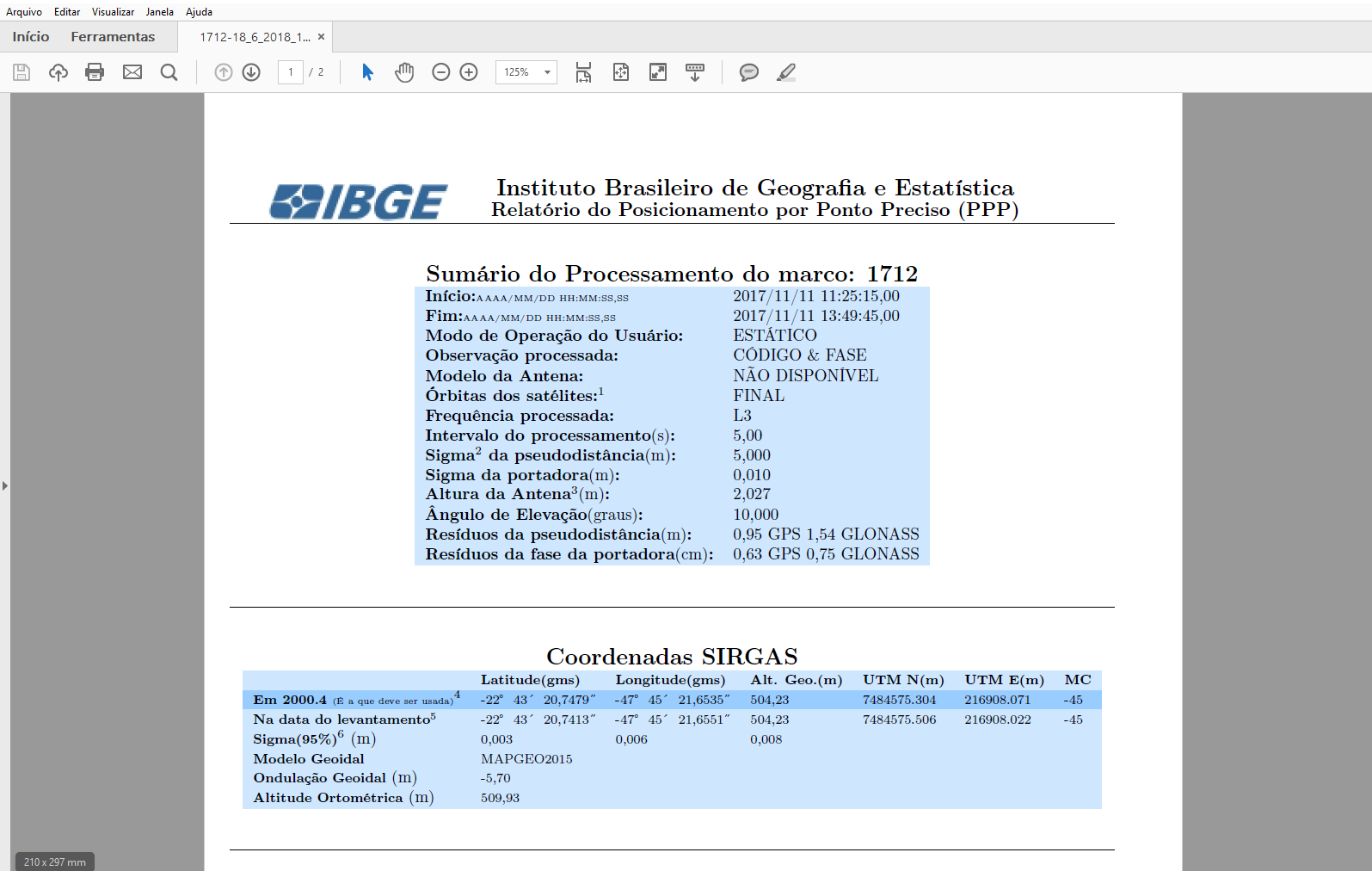Expand the left navigation pane arrow
This screenshot has height=871, width=1372.
(5, 486)
